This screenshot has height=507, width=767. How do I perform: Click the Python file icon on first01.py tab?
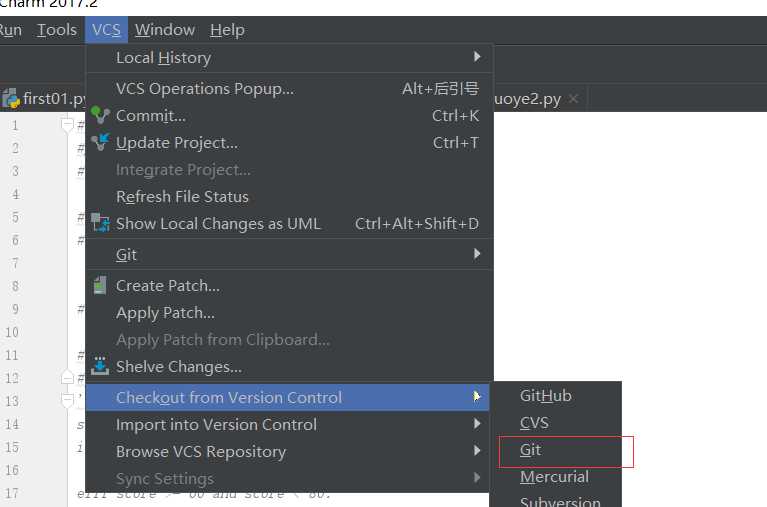coord(11,99)
